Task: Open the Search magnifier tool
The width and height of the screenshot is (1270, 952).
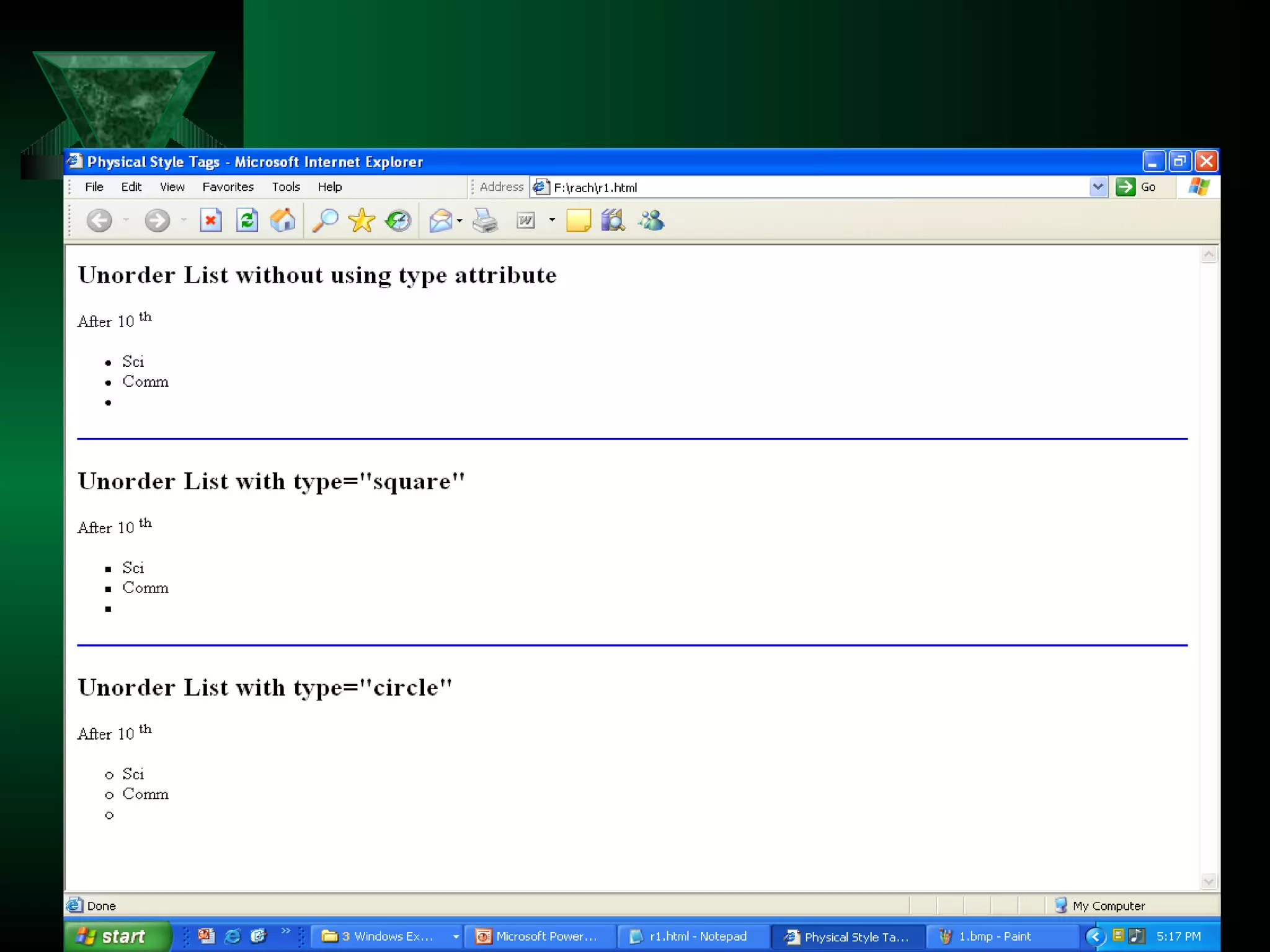Action: [325, 221]
